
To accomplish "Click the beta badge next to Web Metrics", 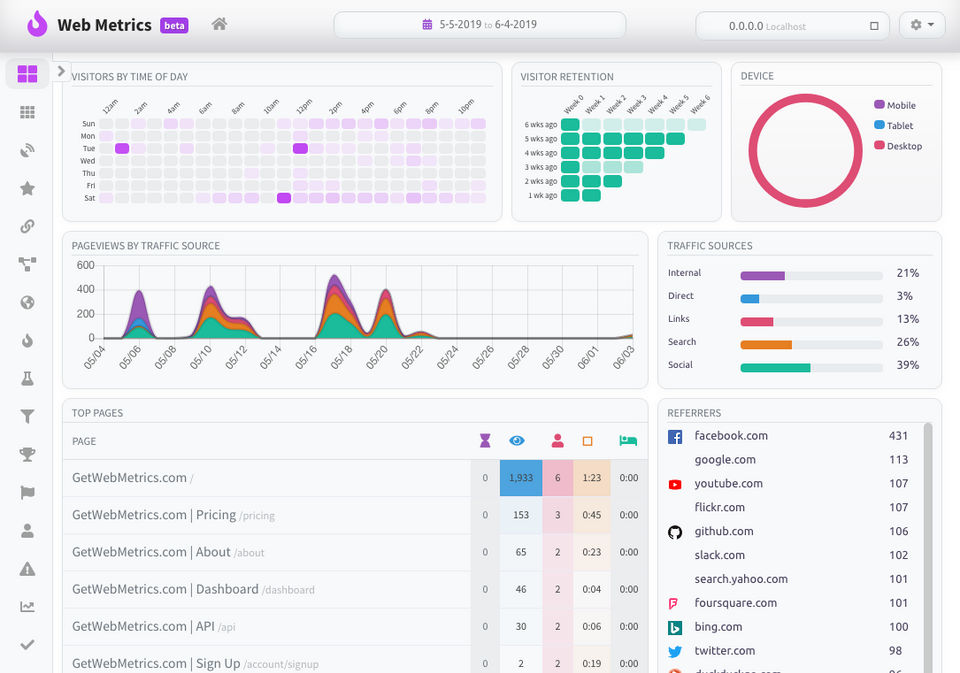I will [174, 25].
